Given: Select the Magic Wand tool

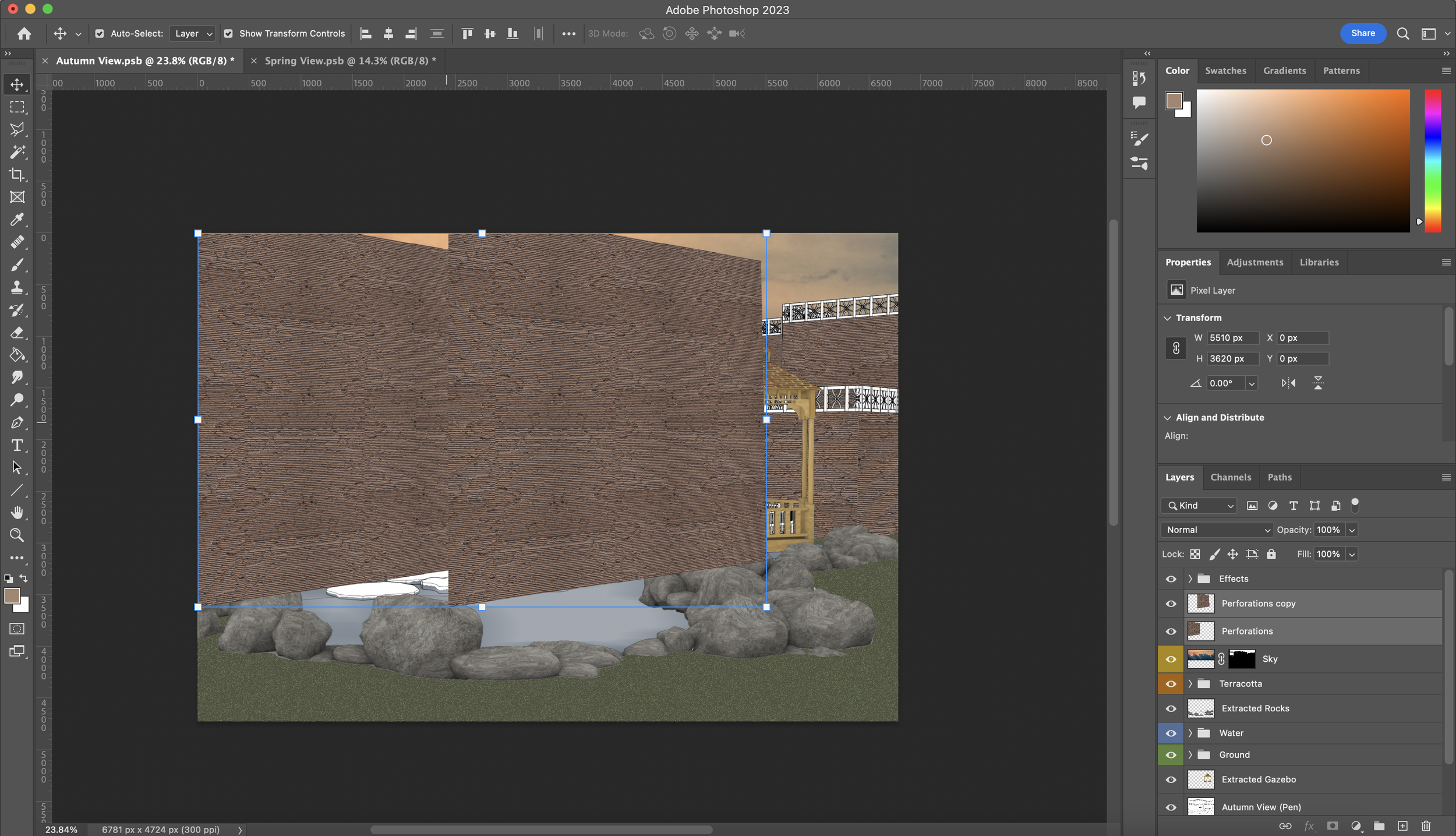Looking at the screenshot, I should click(x=17, y=152).
